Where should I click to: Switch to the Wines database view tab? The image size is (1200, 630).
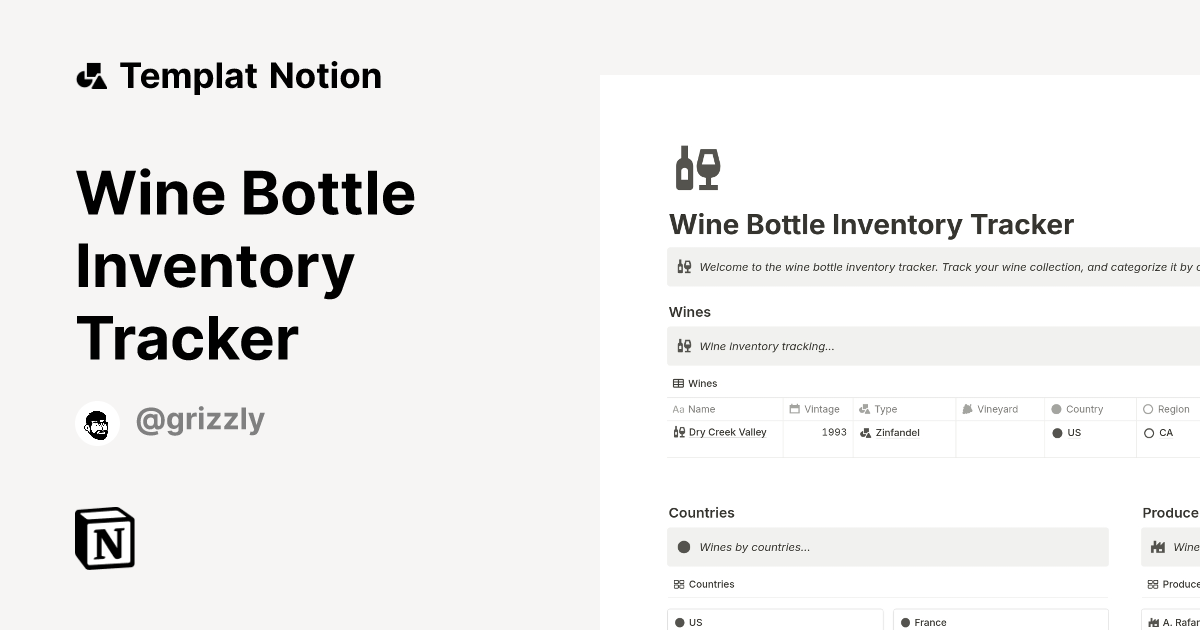click(694, 383)
